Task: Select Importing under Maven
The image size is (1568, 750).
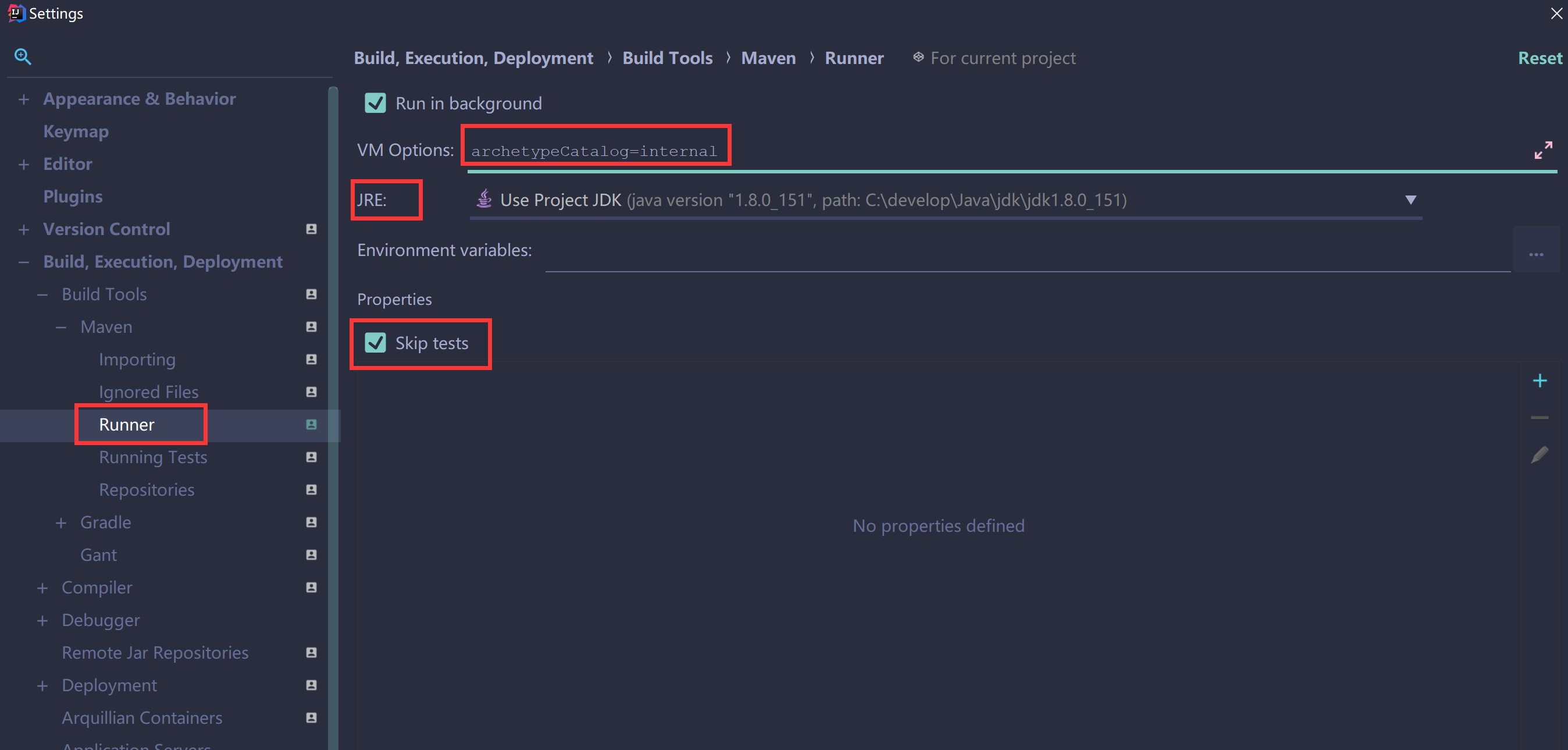Action: 137,360
